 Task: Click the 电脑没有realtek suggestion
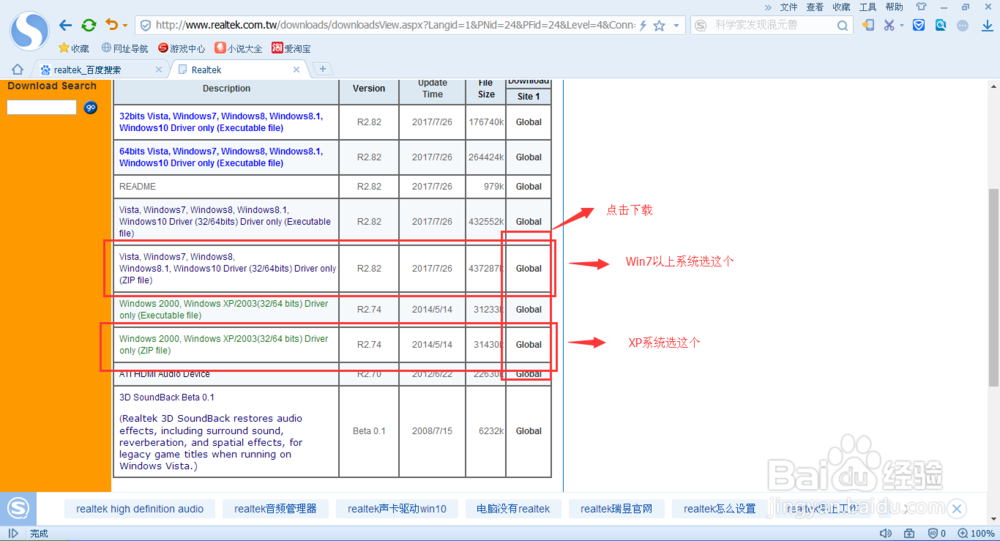pos(513,508)
